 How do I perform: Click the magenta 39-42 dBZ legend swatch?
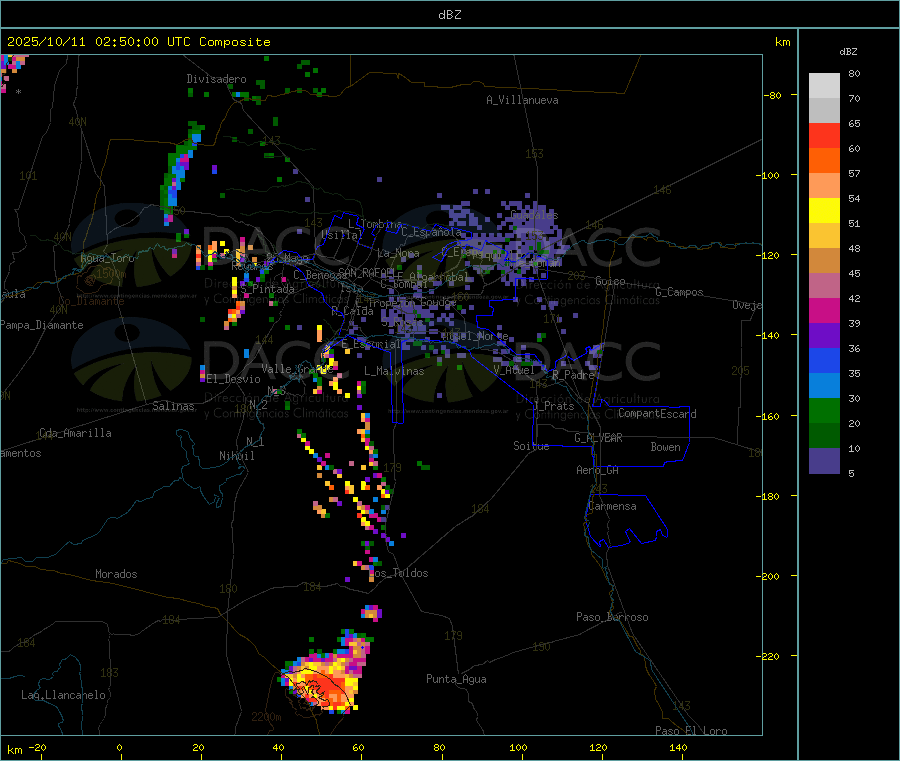click(824, 310)
